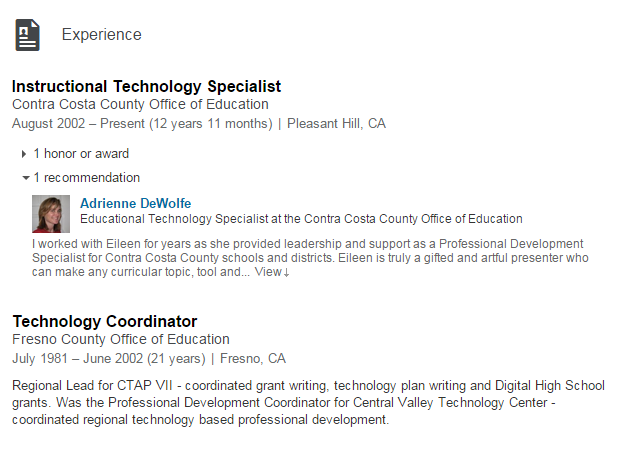This screenshot has width=625, height=450.
Task: Click the August 2002 – Present date range
Action: click(x=142, y=124)
